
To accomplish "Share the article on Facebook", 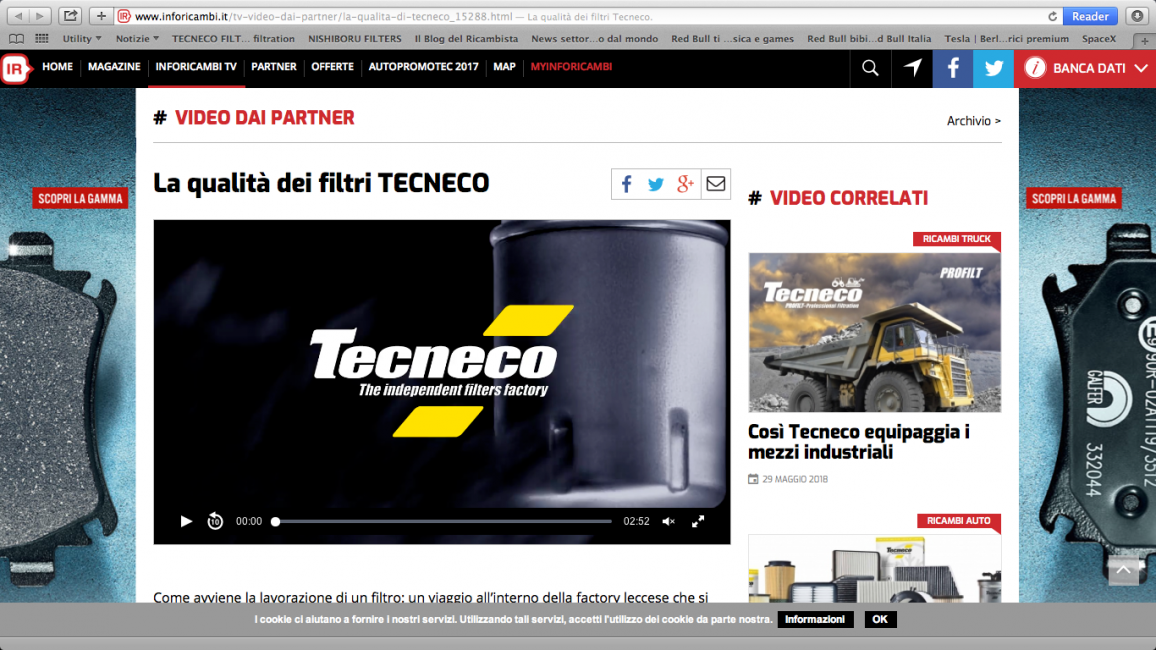I will 627,184.
